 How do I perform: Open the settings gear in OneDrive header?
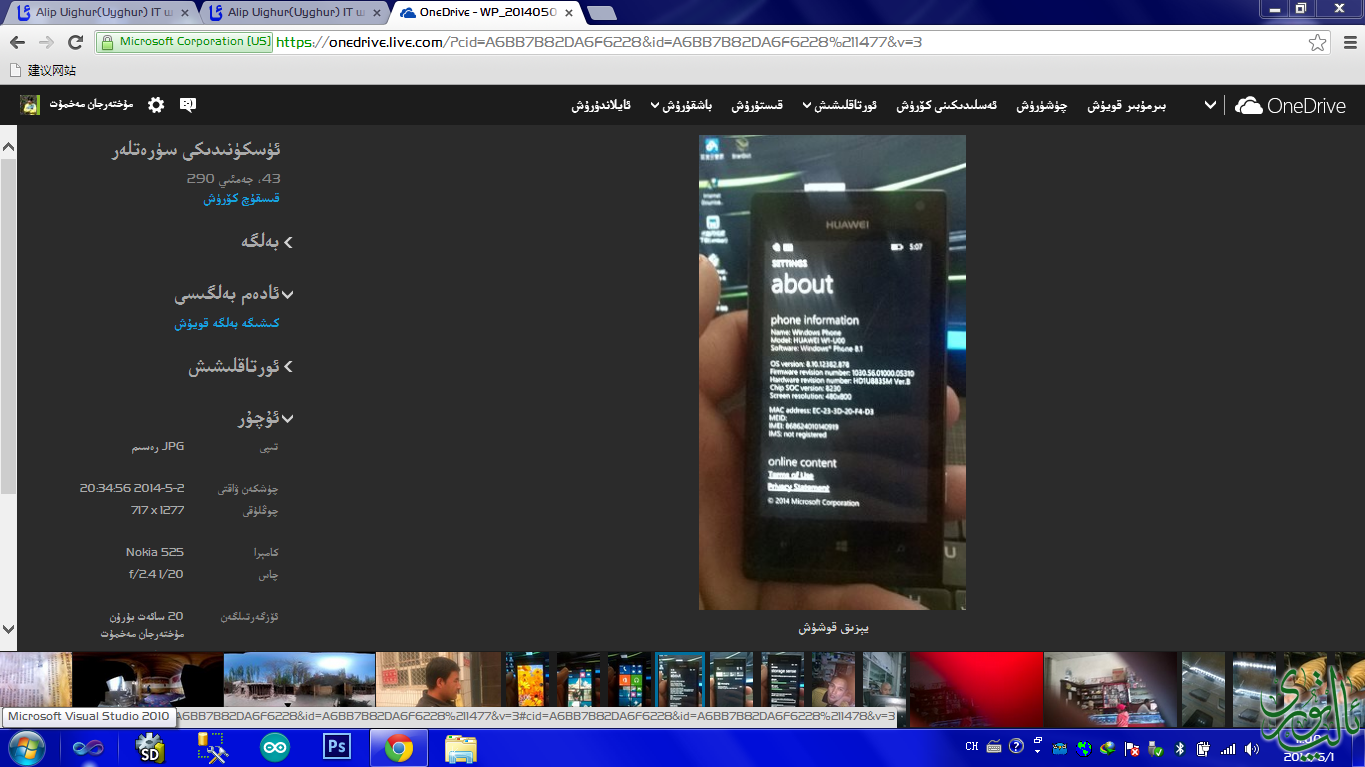[x=156, y=105]
